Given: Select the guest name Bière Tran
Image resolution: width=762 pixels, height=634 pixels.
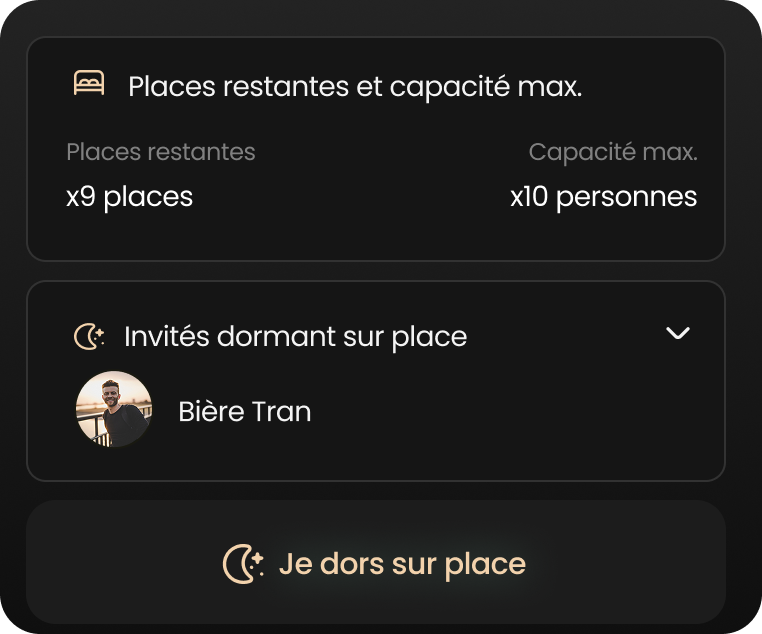Looking at the screenshot, I should 244,411.
